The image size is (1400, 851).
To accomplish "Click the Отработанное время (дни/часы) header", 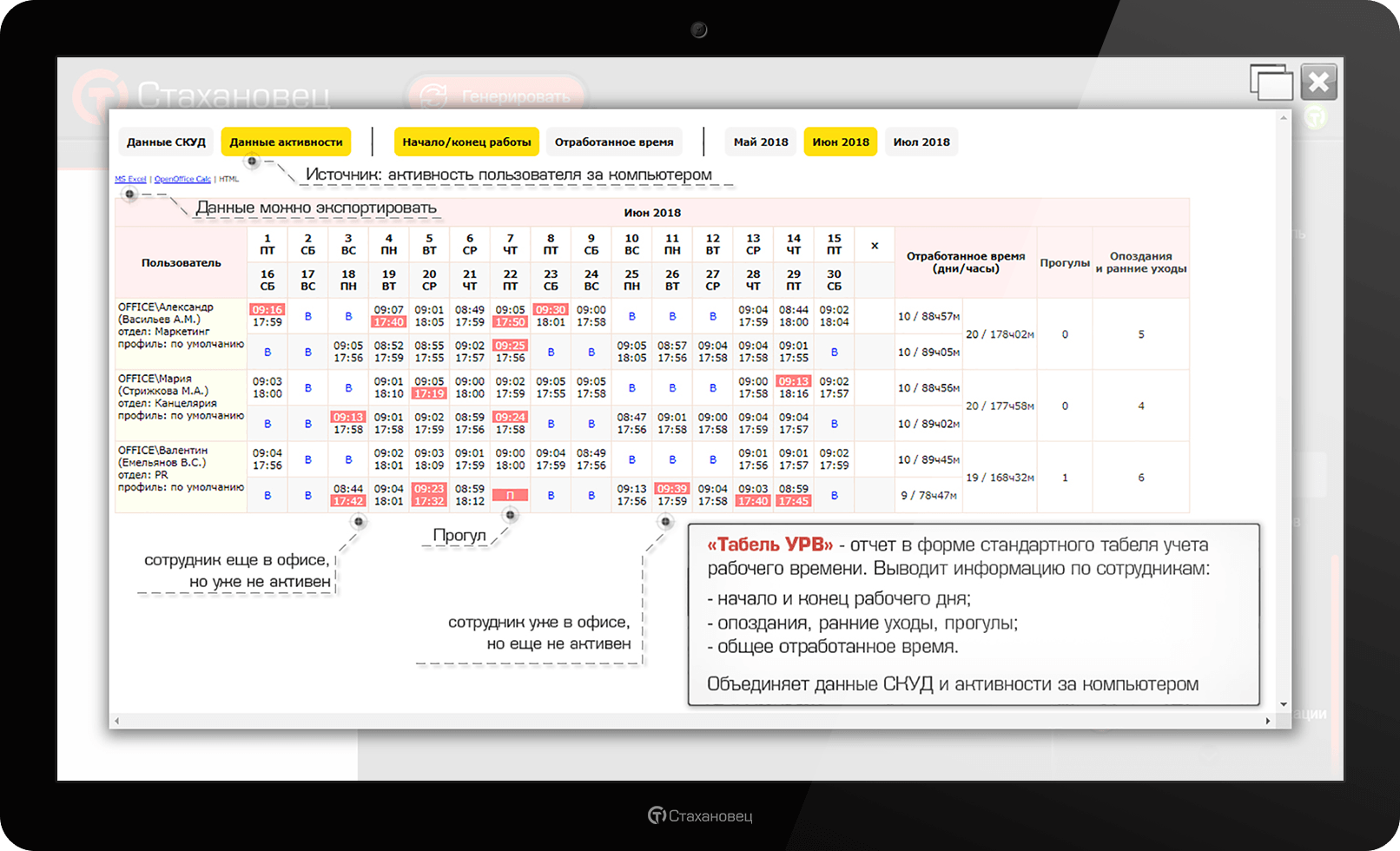I will tap(966, 262).
